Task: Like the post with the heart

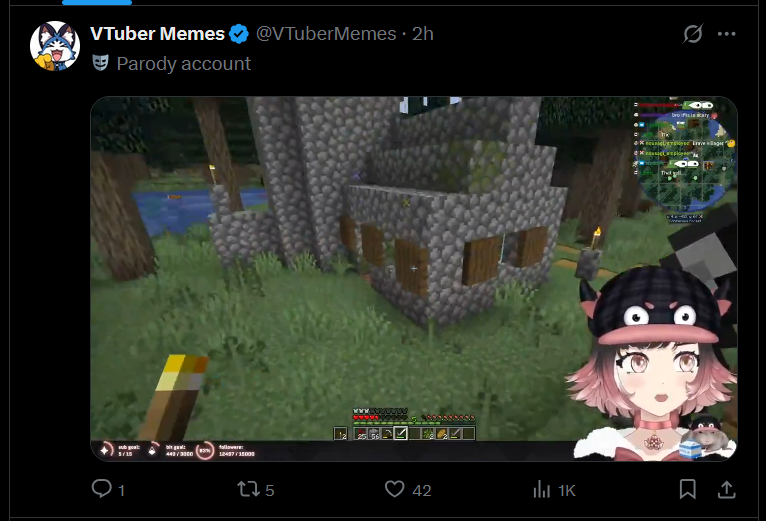Action: point(394,489)
